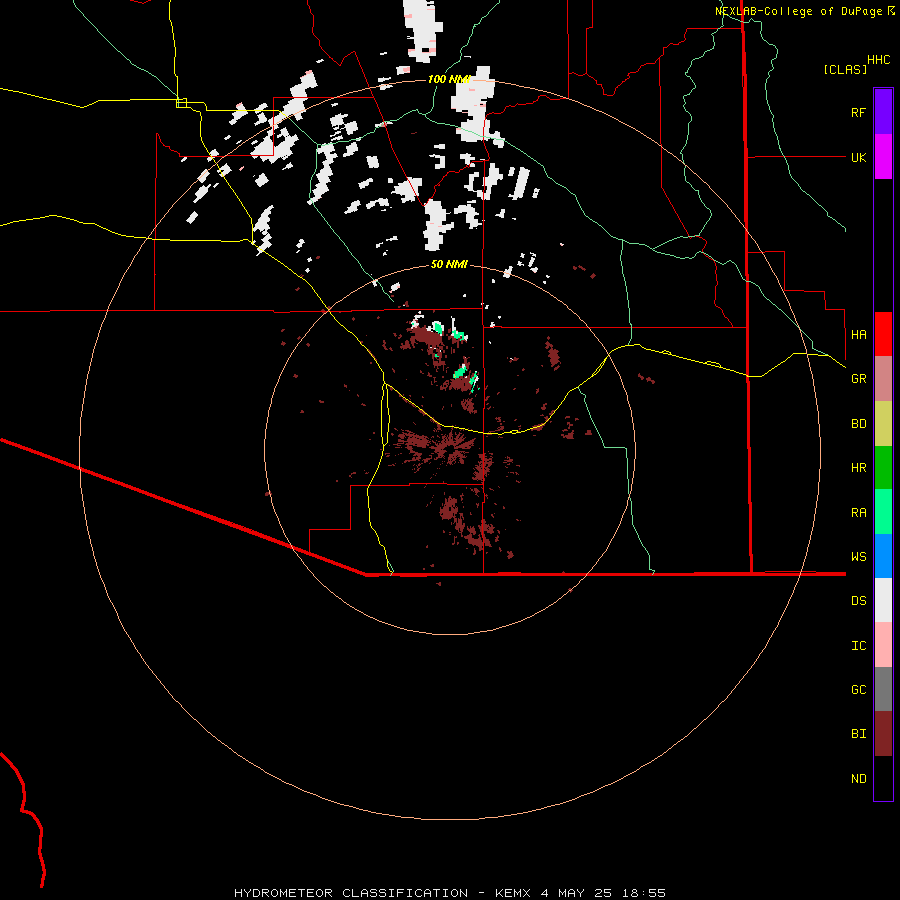Click the IC legend label
900x900 pixels.
tap(858, 646)
